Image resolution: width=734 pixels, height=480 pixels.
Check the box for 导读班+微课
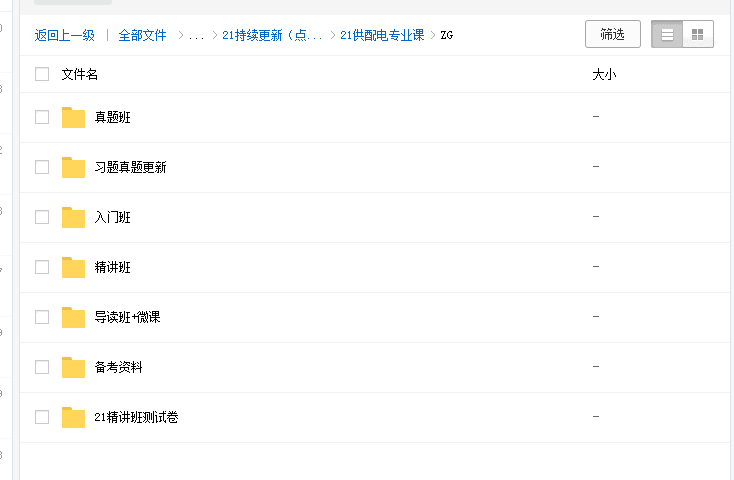tap(42, 317)
